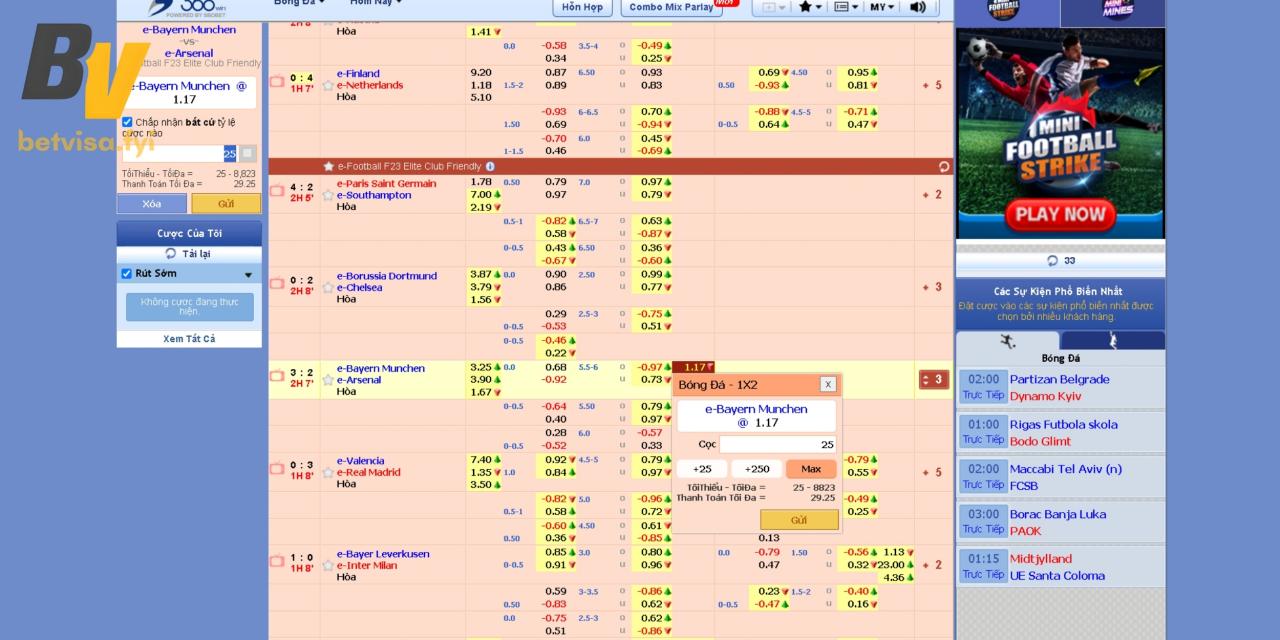
Task: Open the favorites star dropdown
Action: (x=809, y=7)
